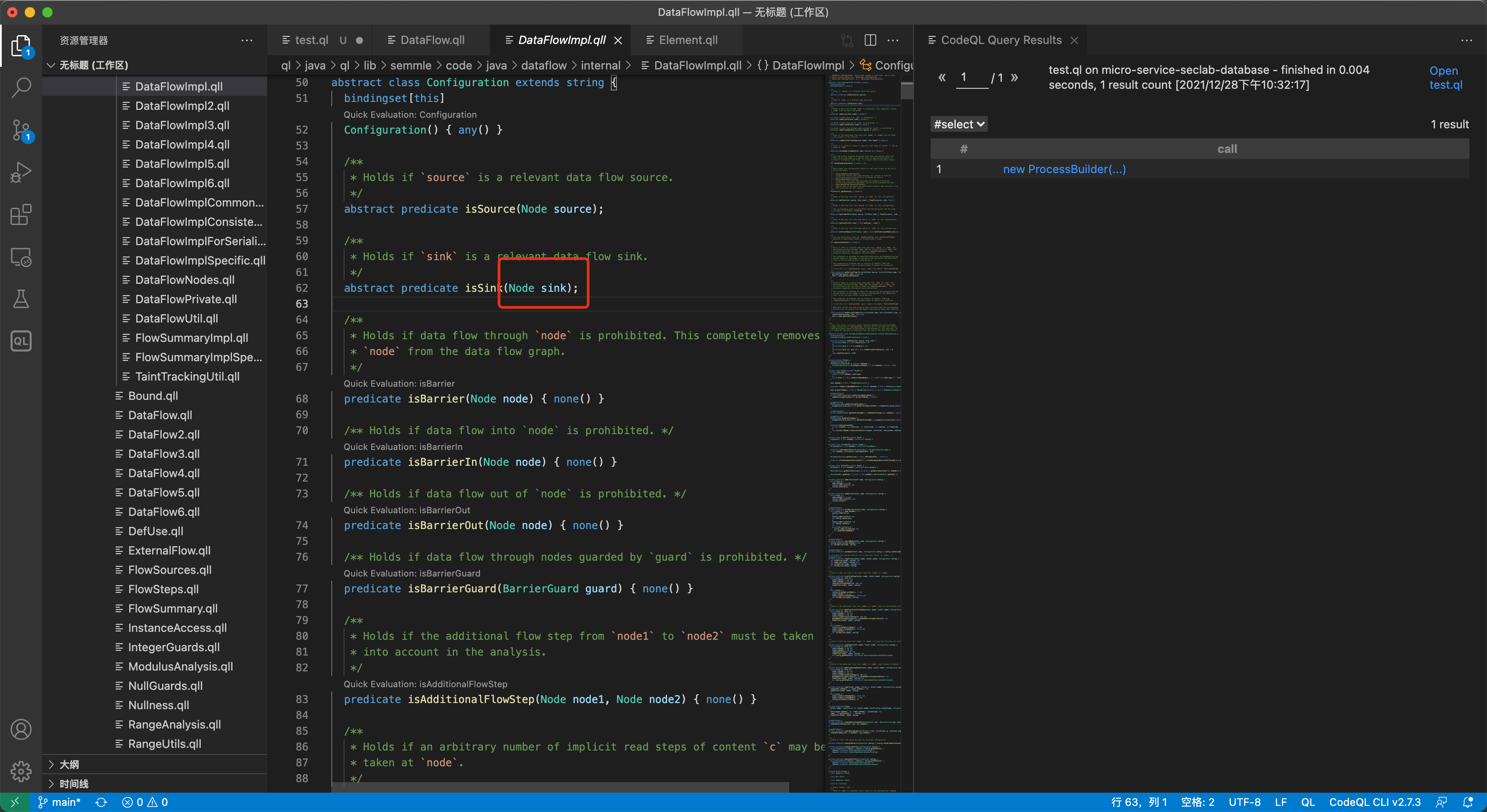This screenshot has width=1487, height=812.
Task: Close the CodeQL Query Results tab
Action: (1074, 40)
